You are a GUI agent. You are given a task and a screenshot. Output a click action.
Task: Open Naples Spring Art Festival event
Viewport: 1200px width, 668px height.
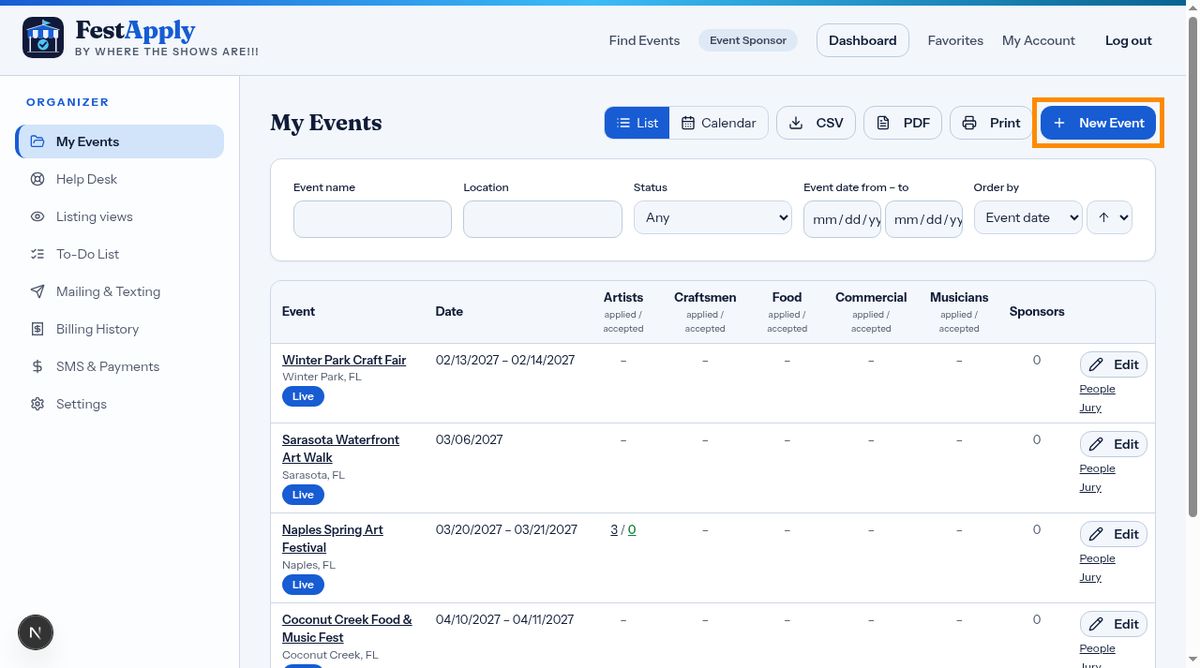click(332, 539)
